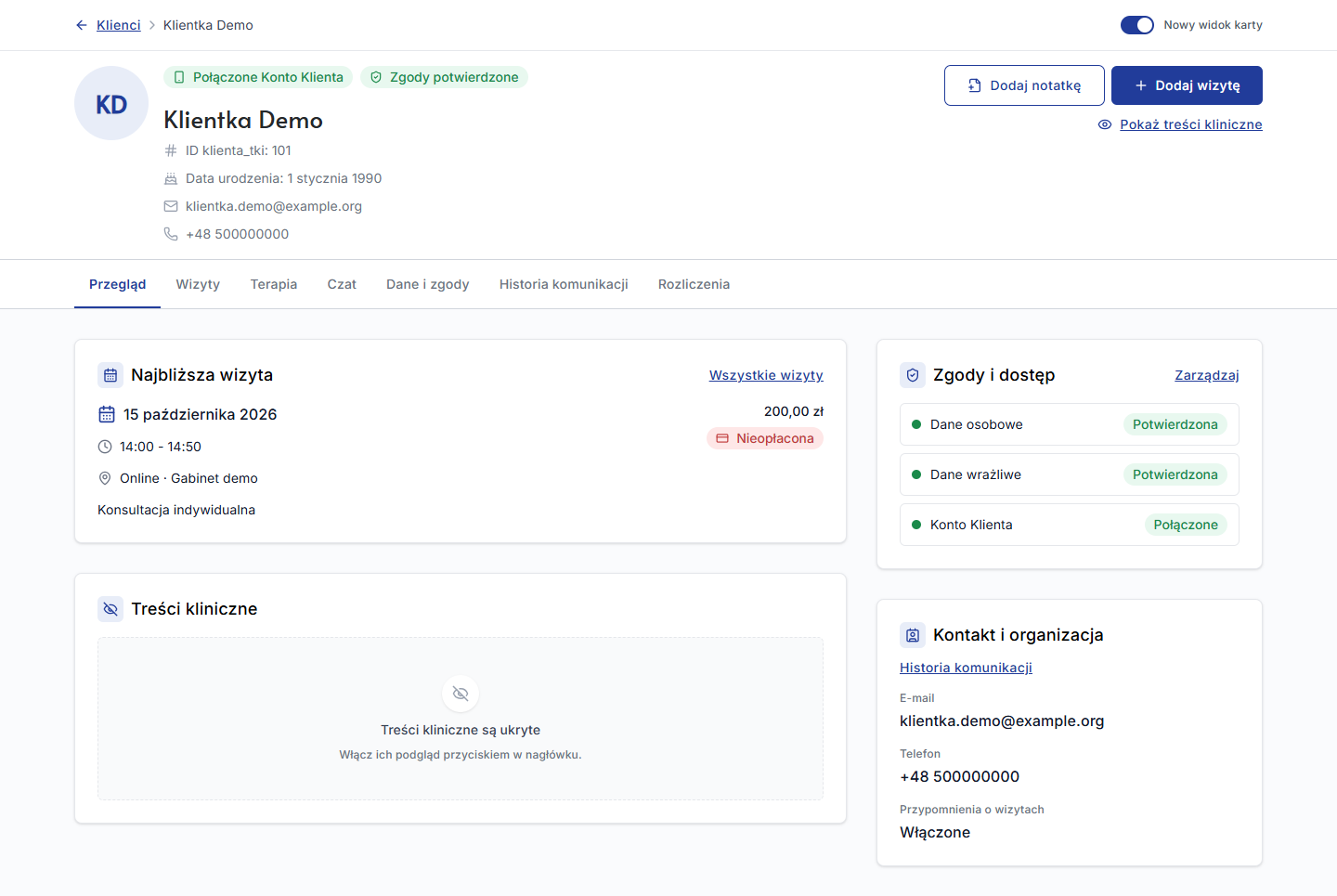Click the shield icon in Zgody i dostęp heading
1337x896 pixels.
click(913, 375)
